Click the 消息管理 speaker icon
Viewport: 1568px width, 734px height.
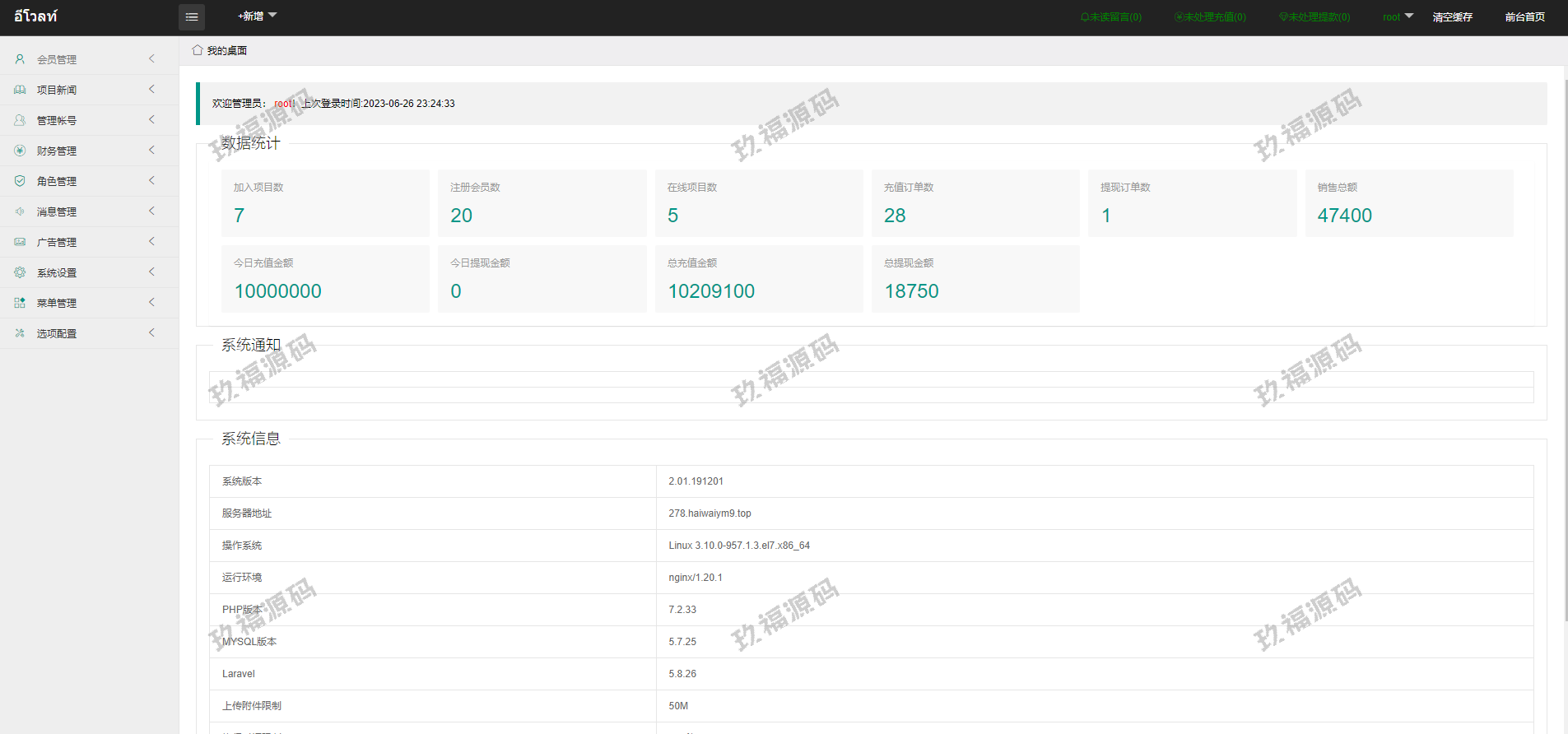point(20,211)
